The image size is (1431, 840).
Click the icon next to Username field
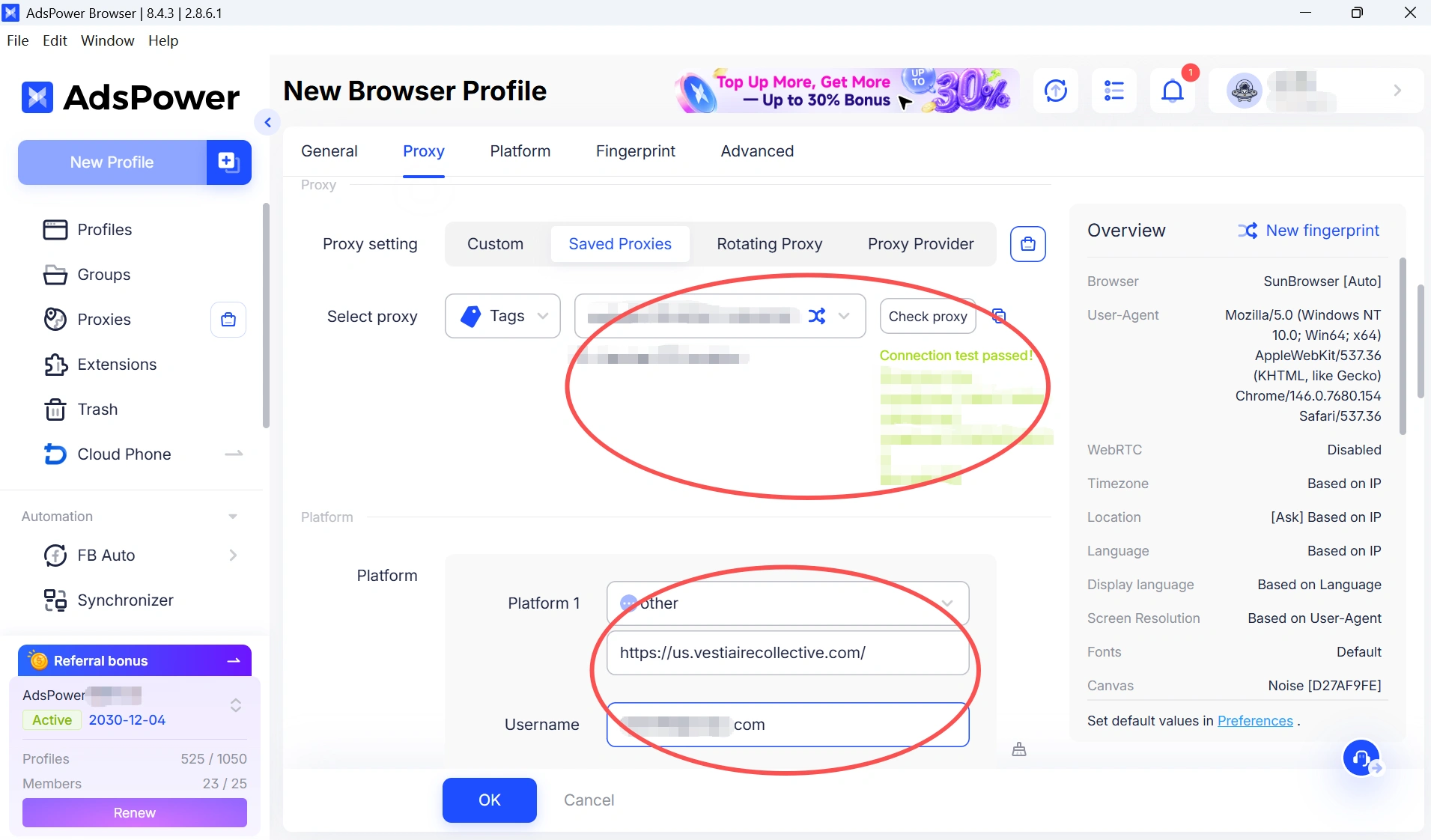[x=1019, y=749]
